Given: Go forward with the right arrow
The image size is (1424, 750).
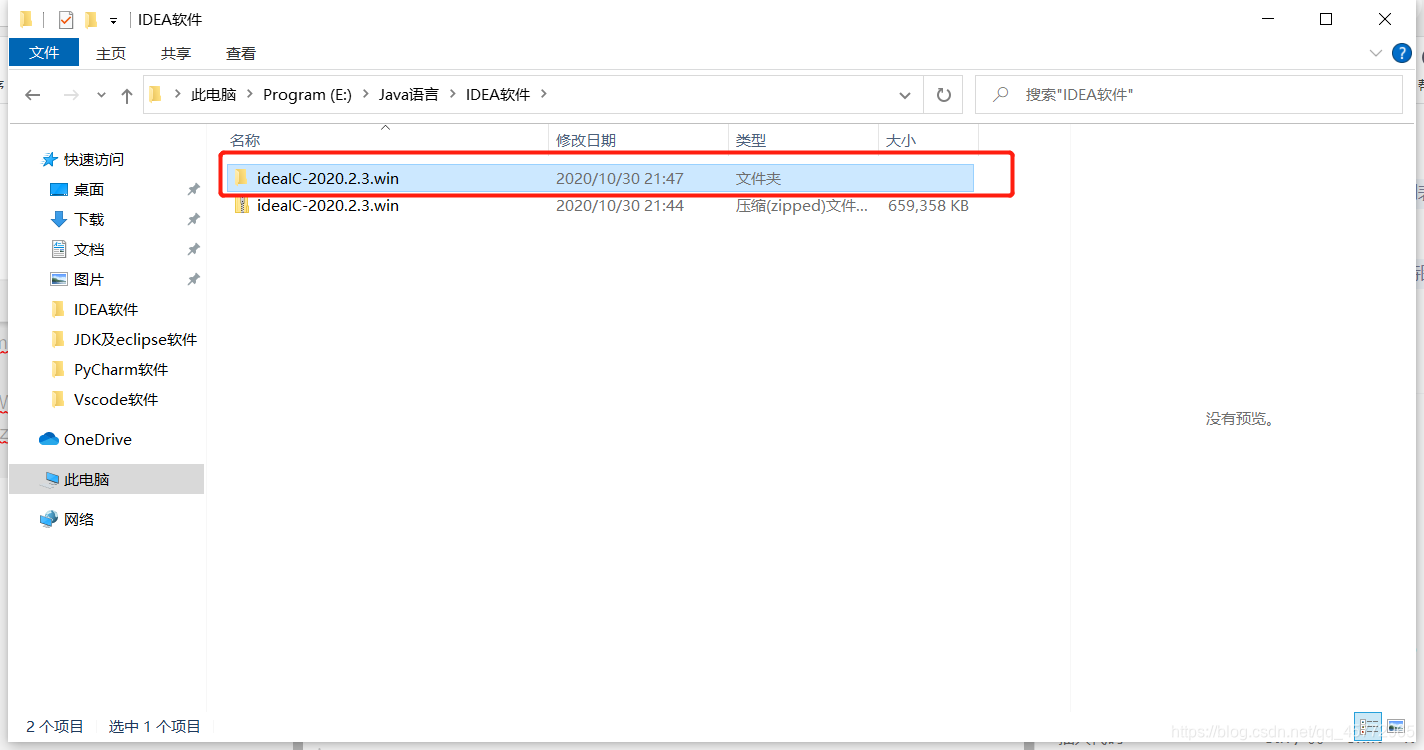Looking at the screenshot, I should pos(71,95).
